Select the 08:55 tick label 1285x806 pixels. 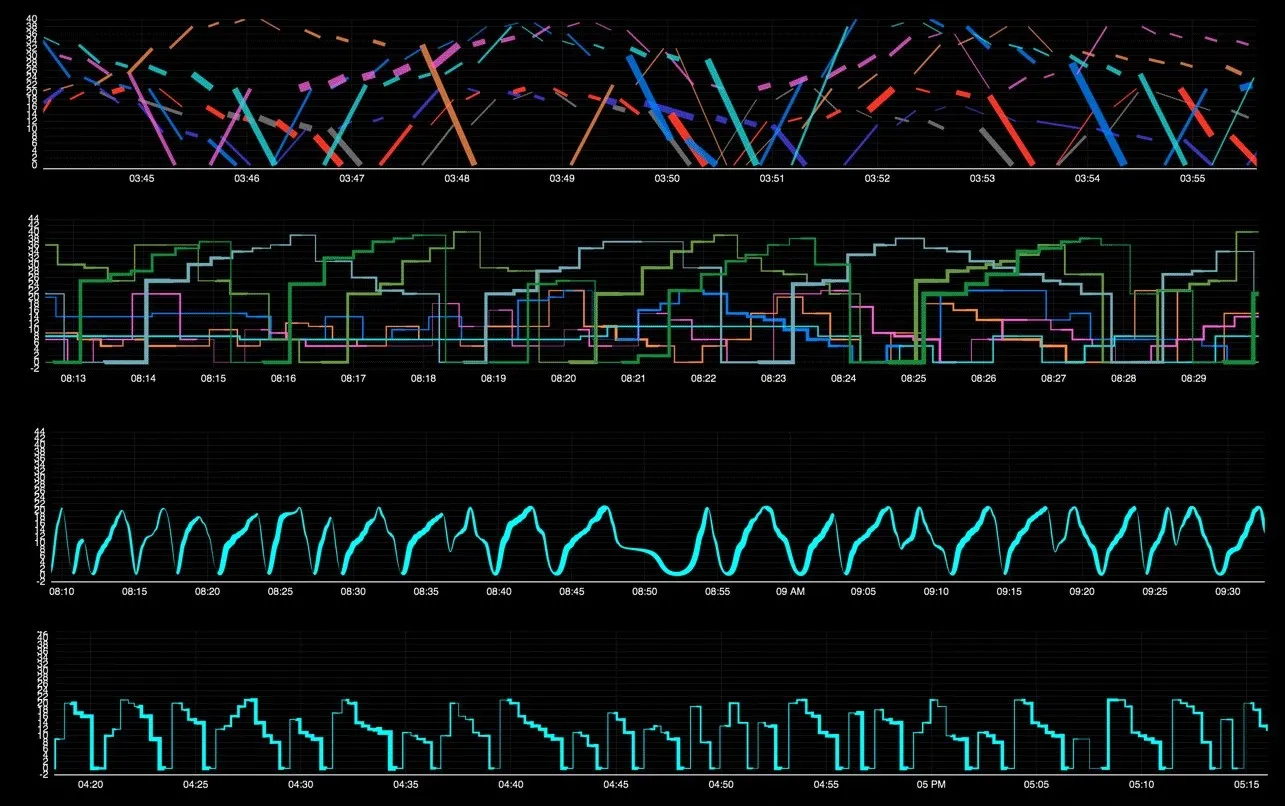click(718, 592)
